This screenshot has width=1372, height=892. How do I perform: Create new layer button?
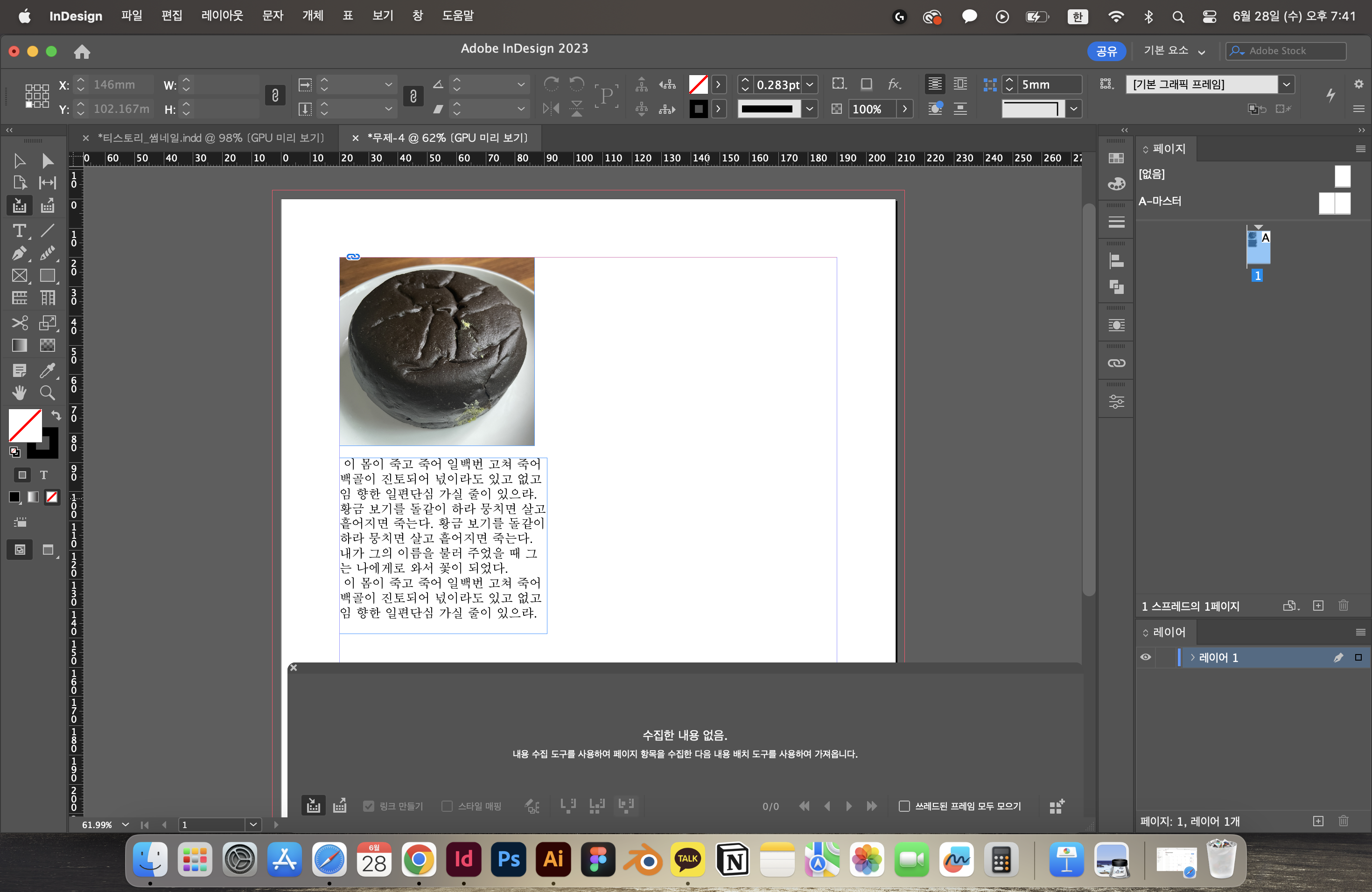tap(1318, 821)
